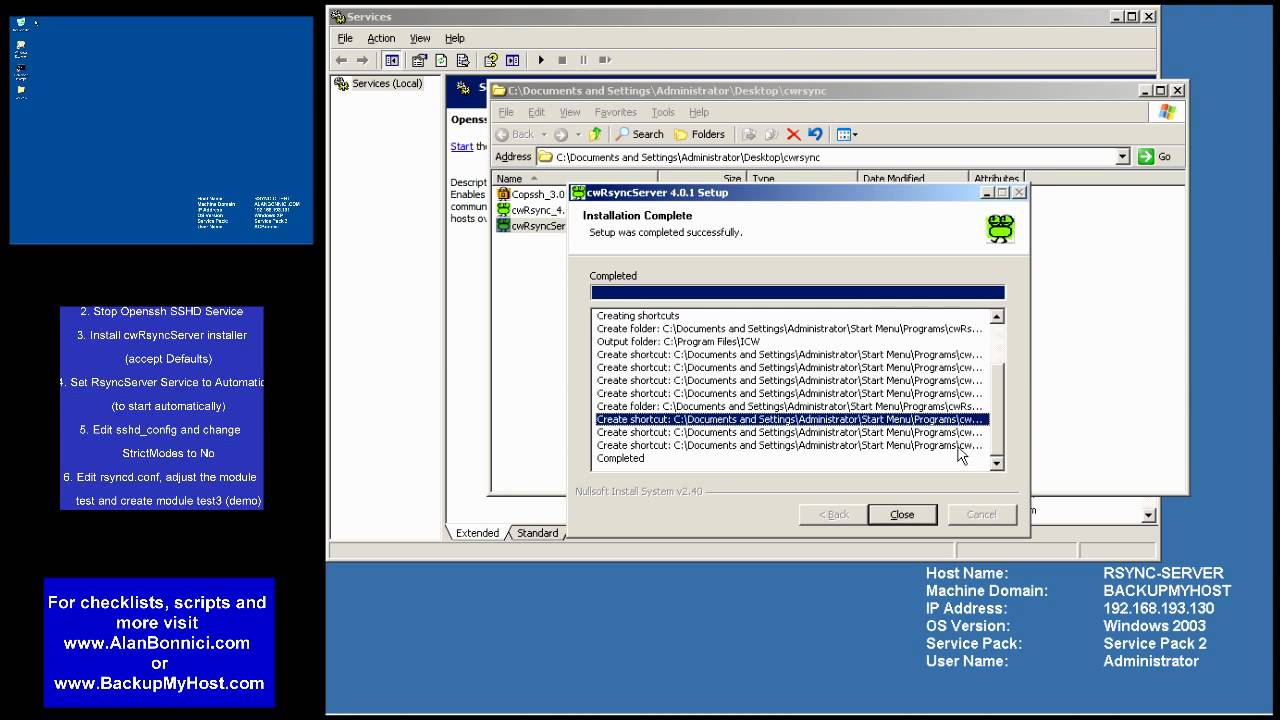This screenshot has width=1280, height=720.
Task: Click scroll down arrow of install log
Action: [x=996, y=463]
